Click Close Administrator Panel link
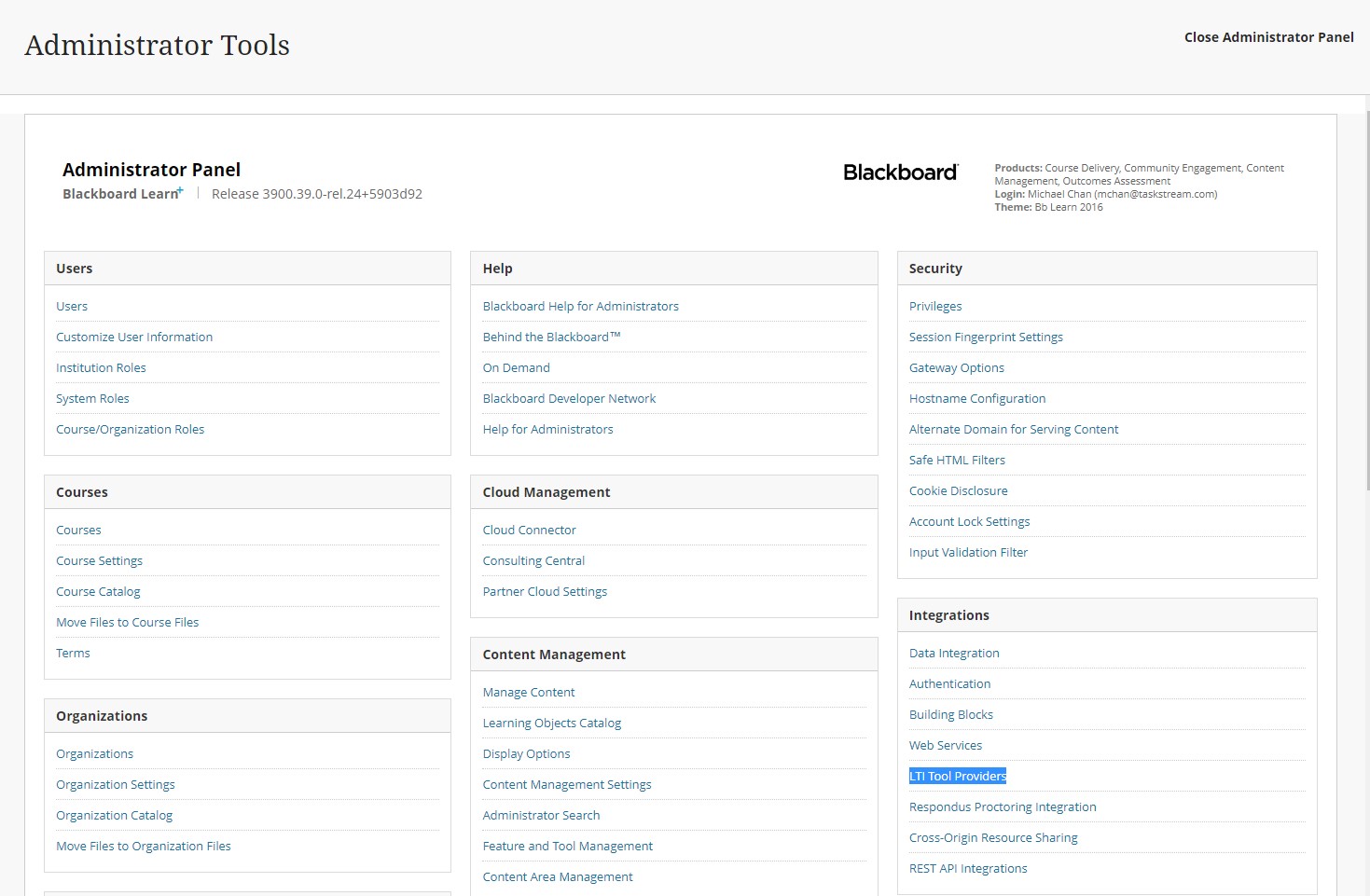 pos(1268,37)
